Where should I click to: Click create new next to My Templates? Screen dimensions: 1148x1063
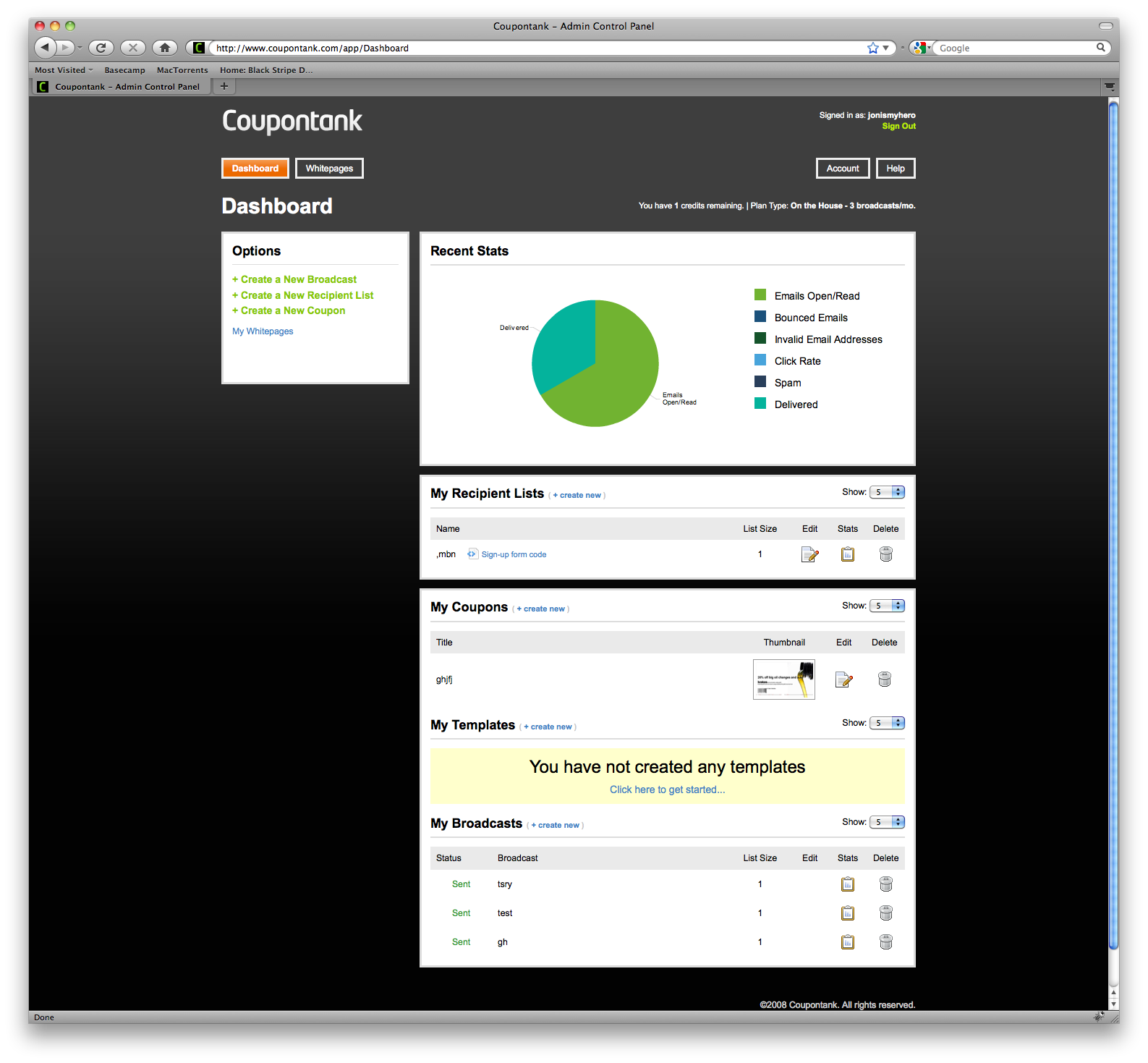(548, 727)
